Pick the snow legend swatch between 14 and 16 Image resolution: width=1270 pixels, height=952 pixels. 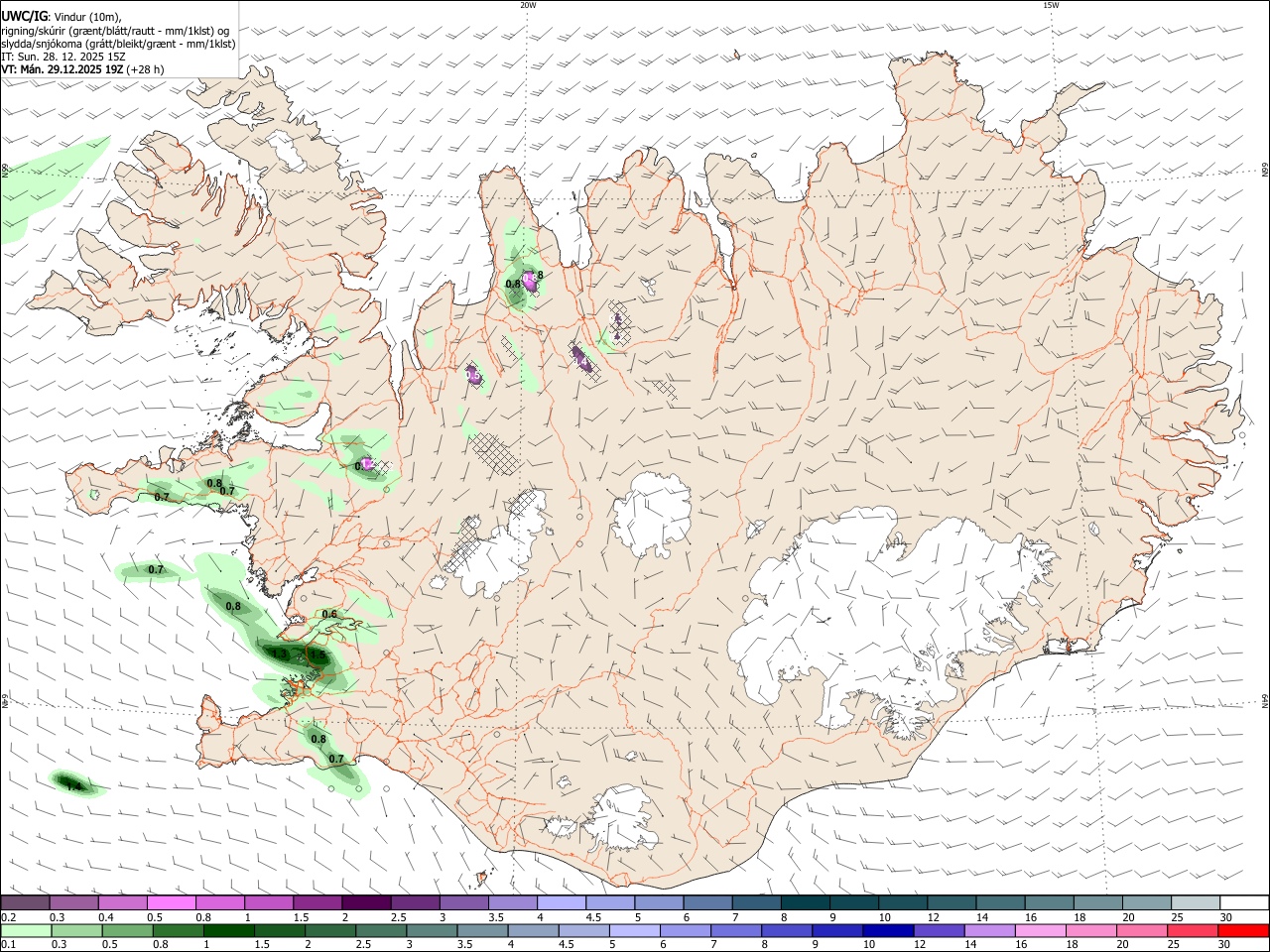[1000, 902]
